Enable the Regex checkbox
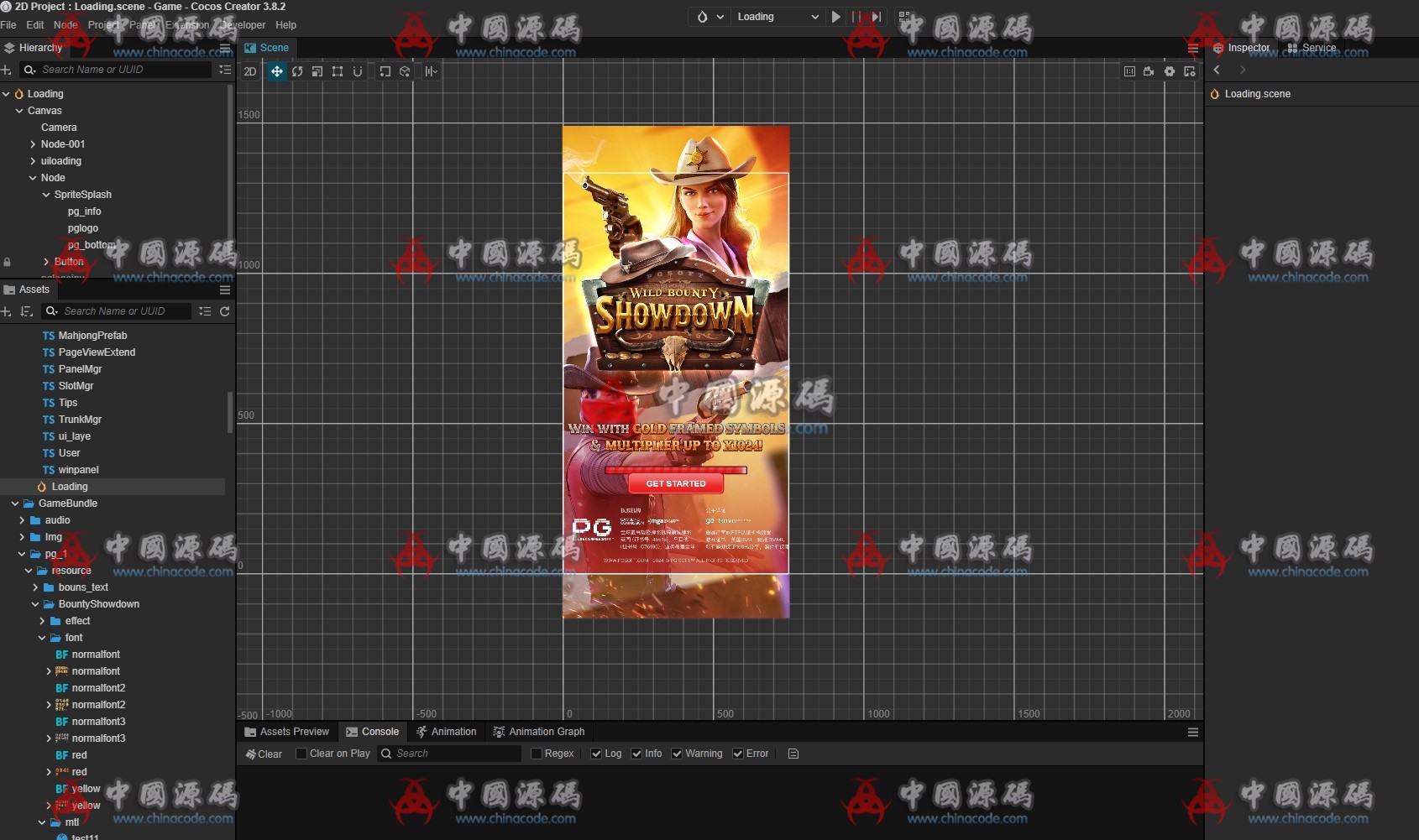 click(x=537, y=754)
